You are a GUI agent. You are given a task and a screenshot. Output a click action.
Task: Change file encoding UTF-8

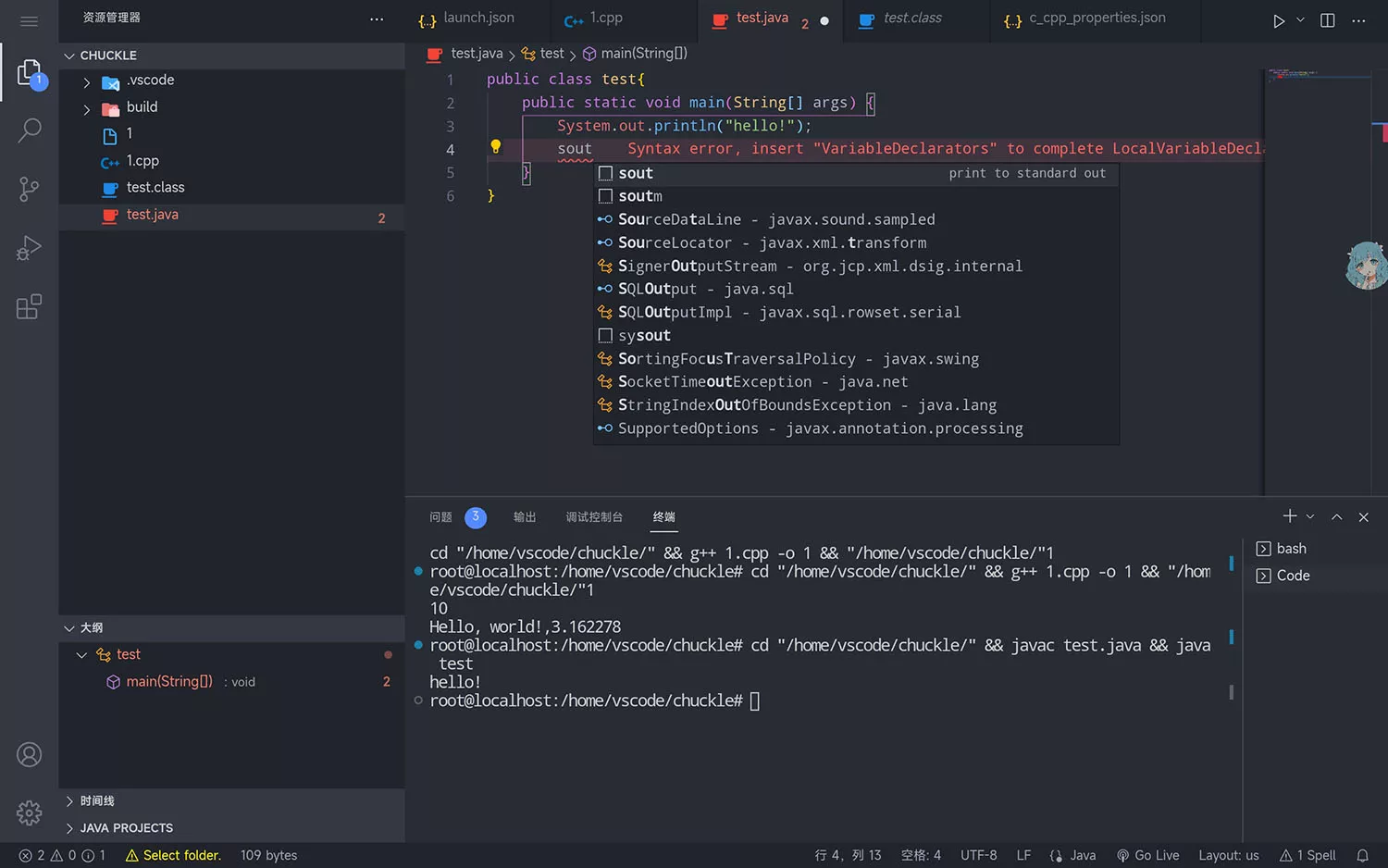coord(979,855)
